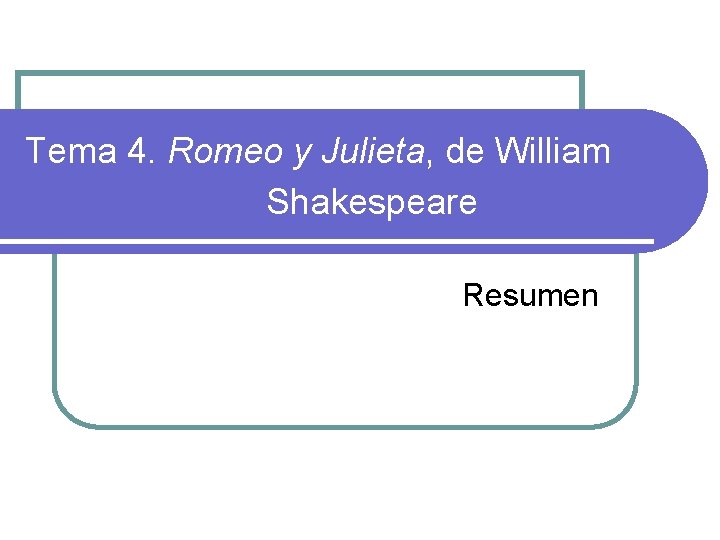Click the word "Shakespeare" on second title line
This screenshot has height=540, width=720.
point(372,204)
